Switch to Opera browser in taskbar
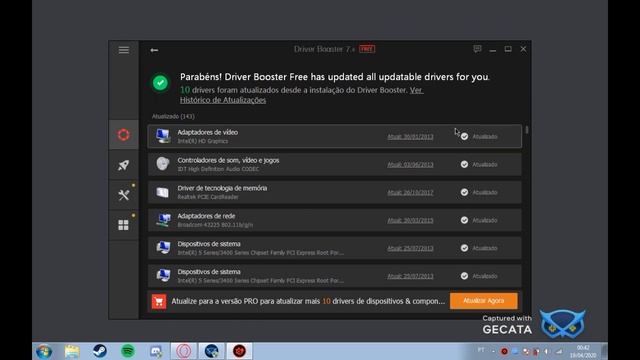The image size is (640, 360). (184, 351)
